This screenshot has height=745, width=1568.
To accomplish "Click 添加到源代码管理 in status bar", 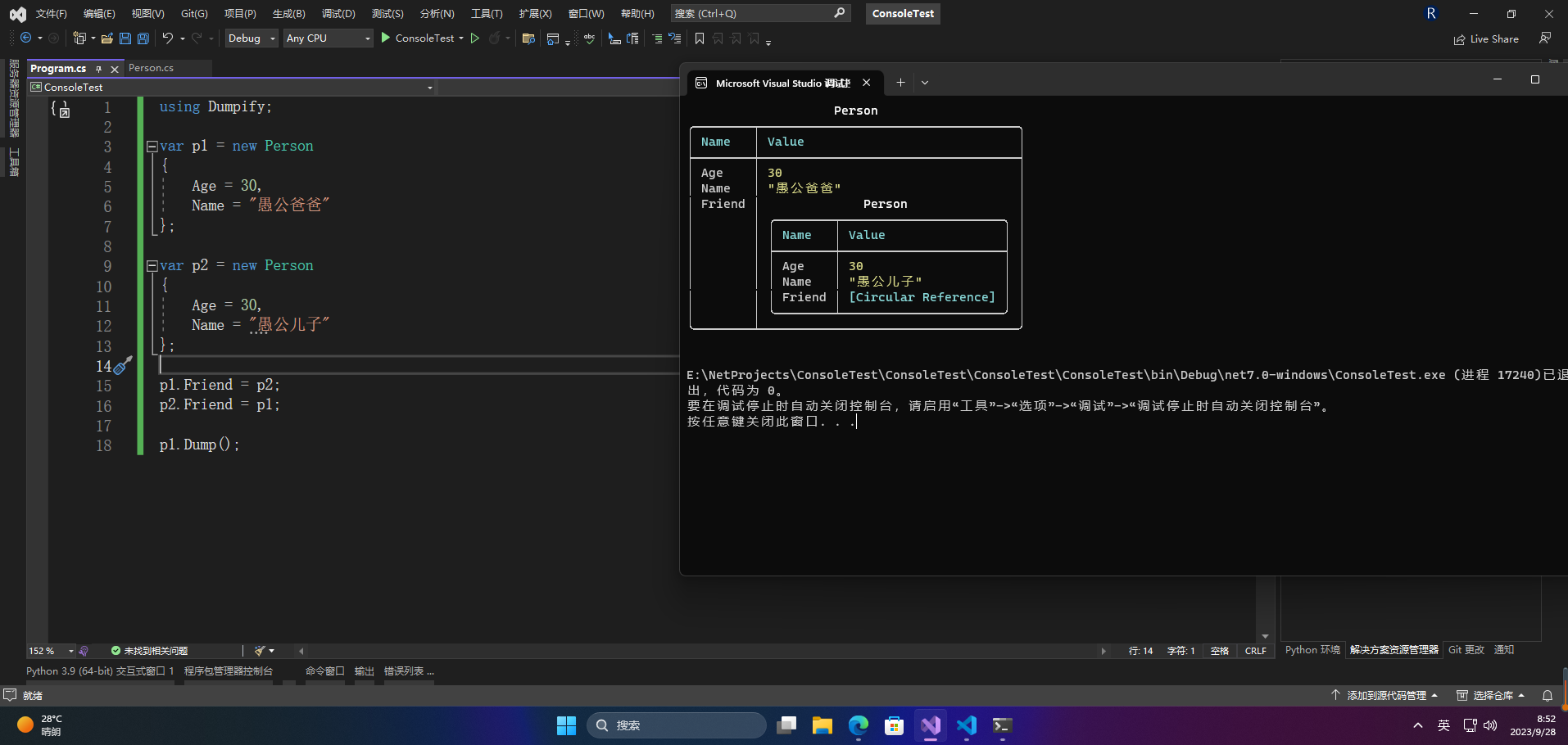I will [1385, 695].
